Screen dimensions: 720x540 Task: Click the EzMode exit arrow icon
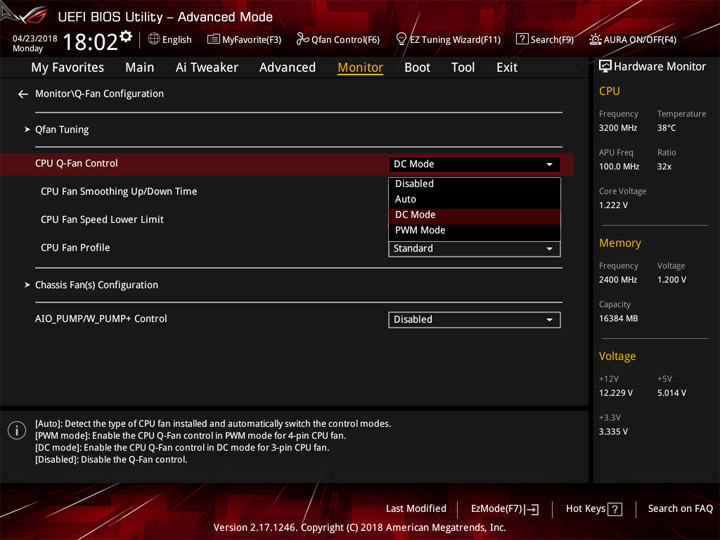(x=532, y=509)
